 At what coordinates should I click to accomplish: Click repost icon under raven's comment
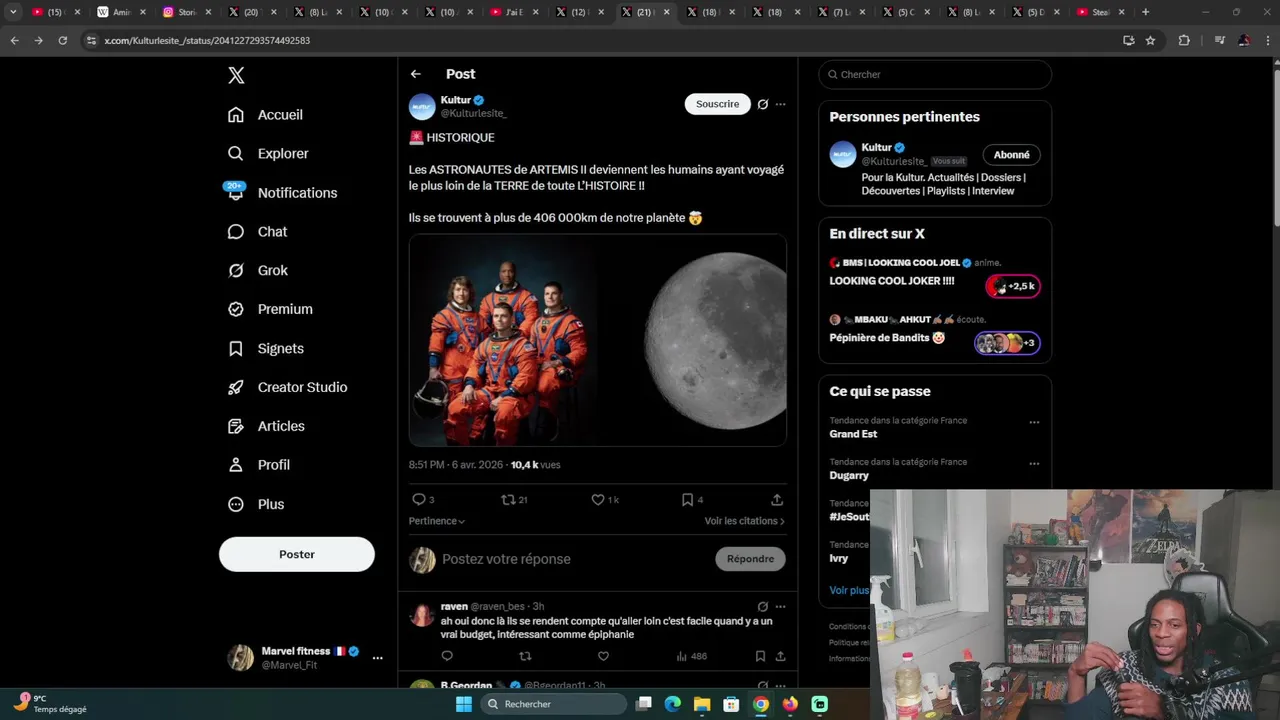coord(525,656)
